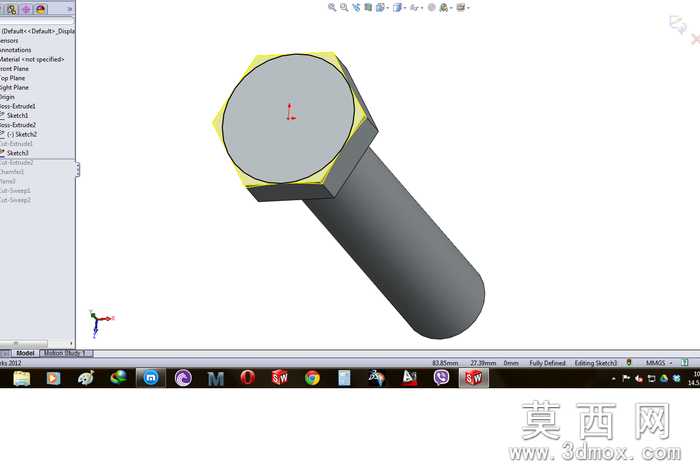Image resolution: width=700 pixels, height=465 pixels.
Task: Select the Annotations tree item
Action: [16, 50]
